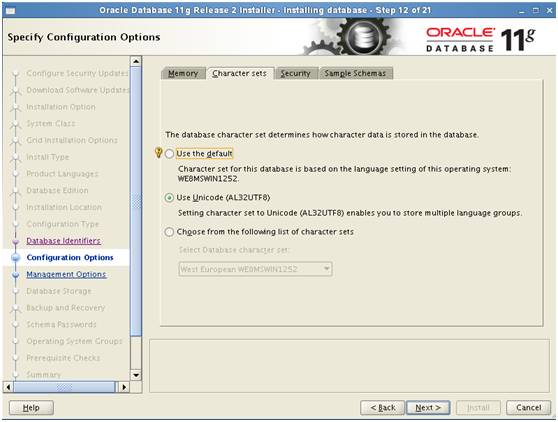The width and height of the screenshot is (558, 422).
Task: Click the step list scroll down arrow
Action: point(136,375)
